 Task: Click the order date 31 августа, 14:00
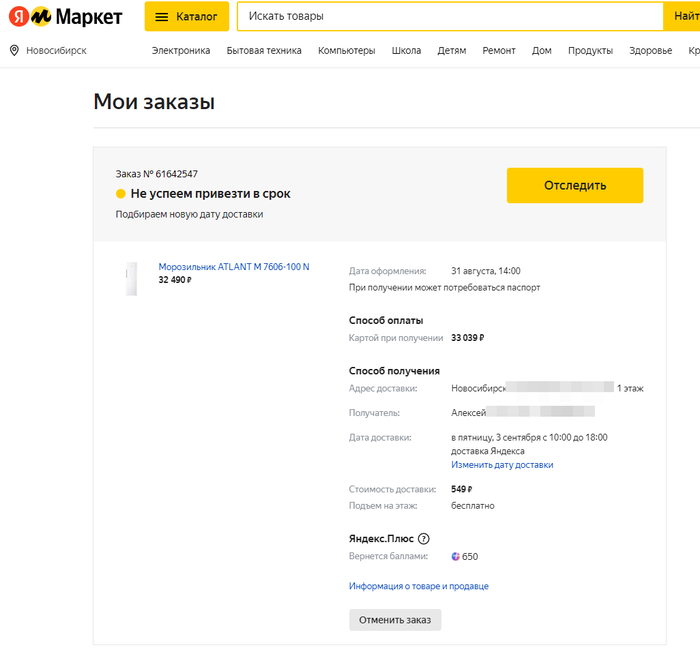[x=486, y=271]
